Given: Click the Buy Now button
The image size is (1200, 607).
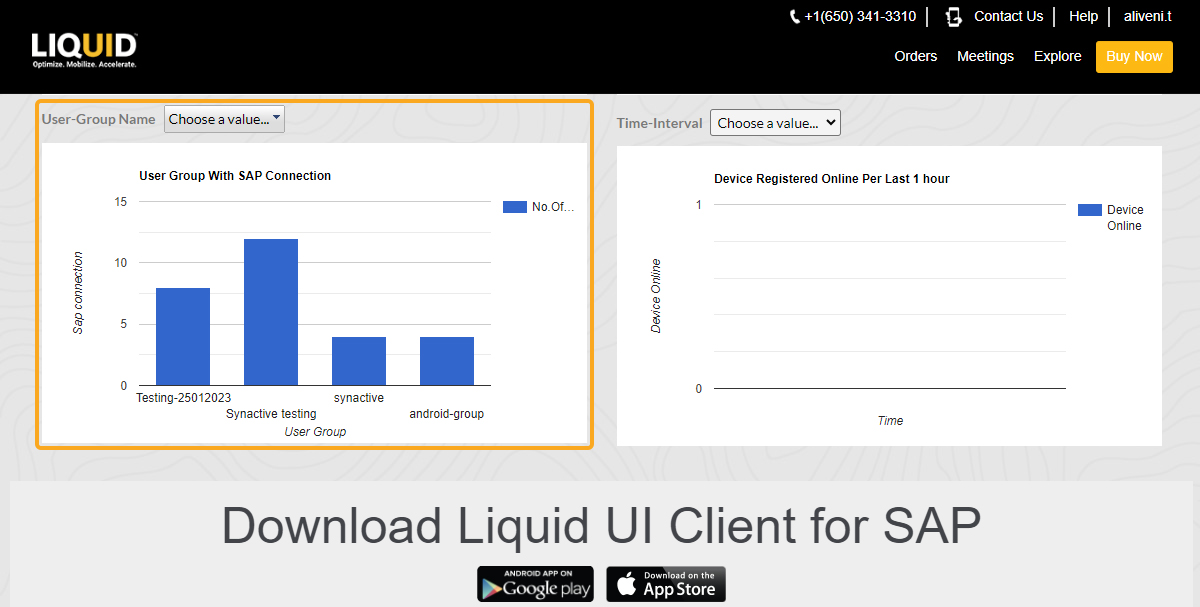Looking at the screenshot, I should pyautogui.click(x=1134, y=57).
